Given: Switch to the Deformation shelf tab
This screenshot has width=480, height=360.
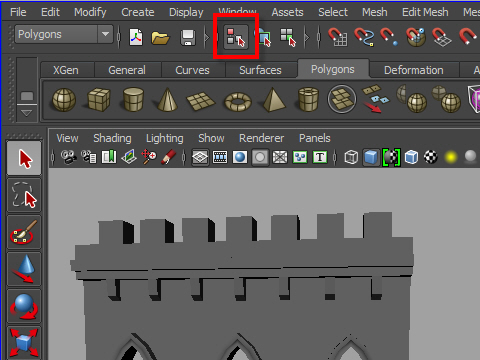Looking at the screenshot, I should click(414, 70).
